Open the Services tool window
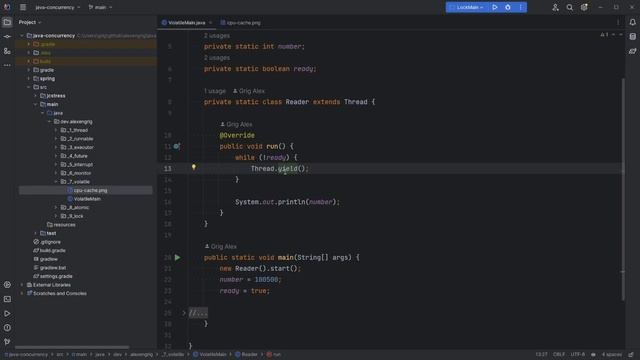This screenshot has width=640, height=360. tap(7, 284)
